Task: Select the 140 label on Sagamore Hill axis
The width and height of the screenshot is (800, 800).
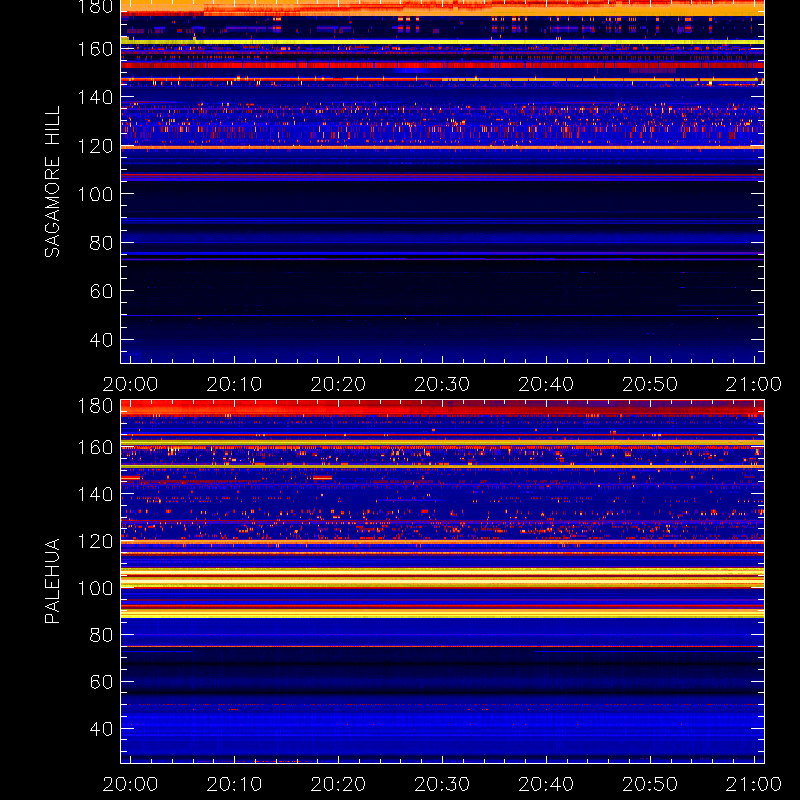Action: (x=95, y=97)
